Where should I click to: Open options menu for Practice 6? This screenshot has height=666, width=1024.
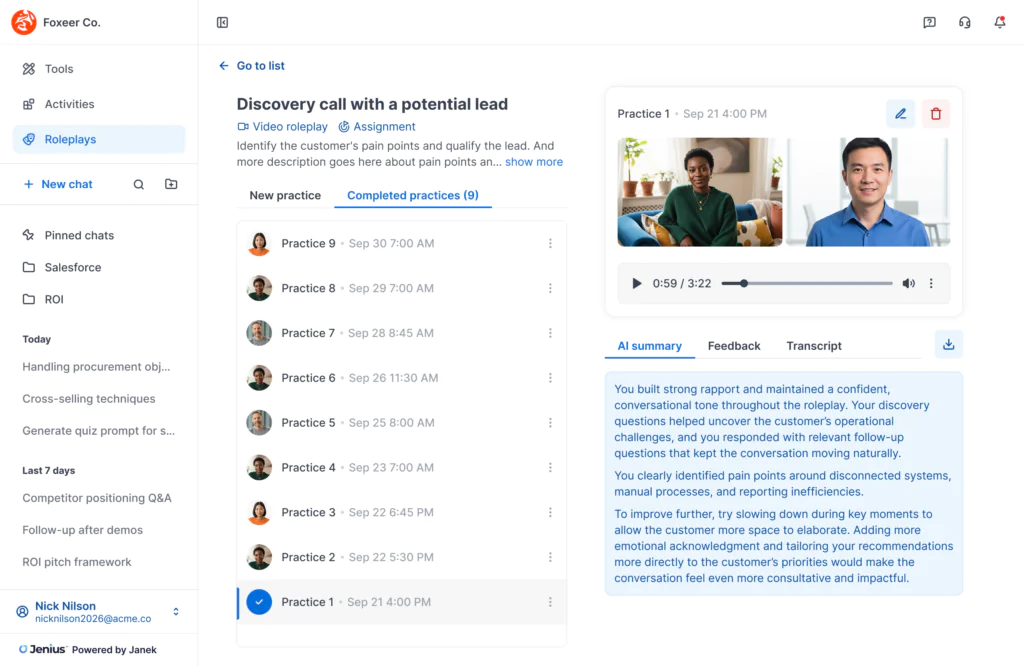[550, 377]
